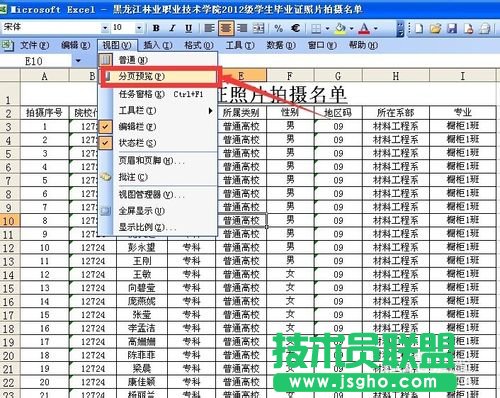Select 普通 (Normal) view
This screenshot has height=398, width=500.
(158, 60)
